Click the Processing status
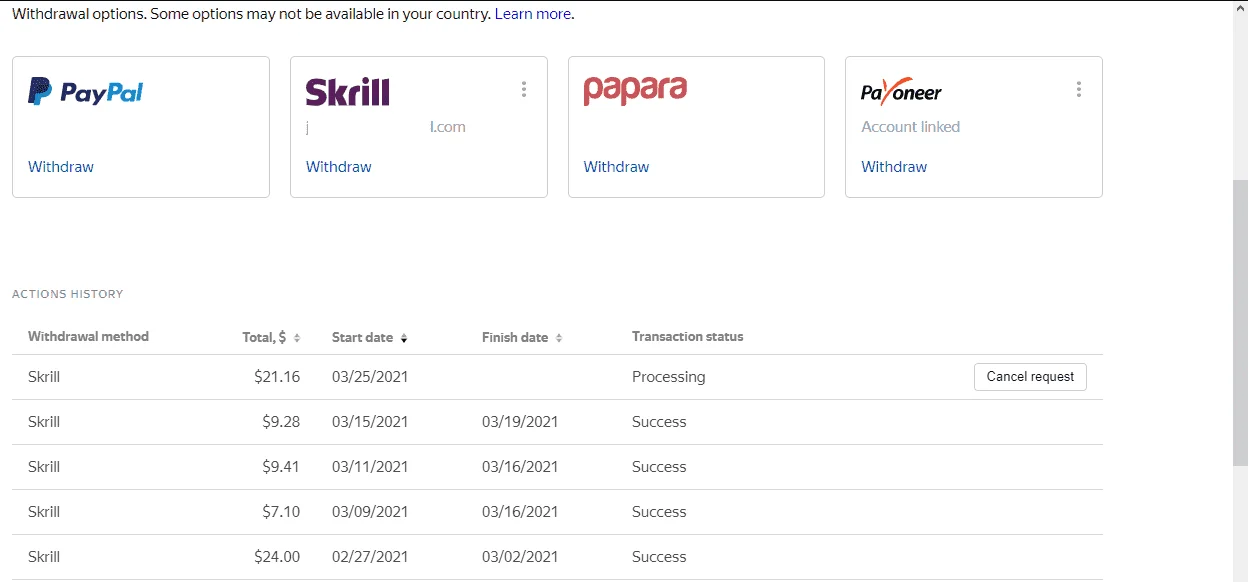The image size is (1249, 582). [669, 377]
